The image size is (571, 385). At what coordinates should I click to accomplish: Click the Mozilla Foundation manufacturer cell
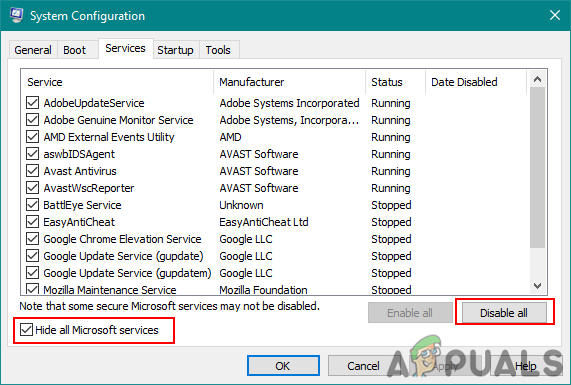264,290
